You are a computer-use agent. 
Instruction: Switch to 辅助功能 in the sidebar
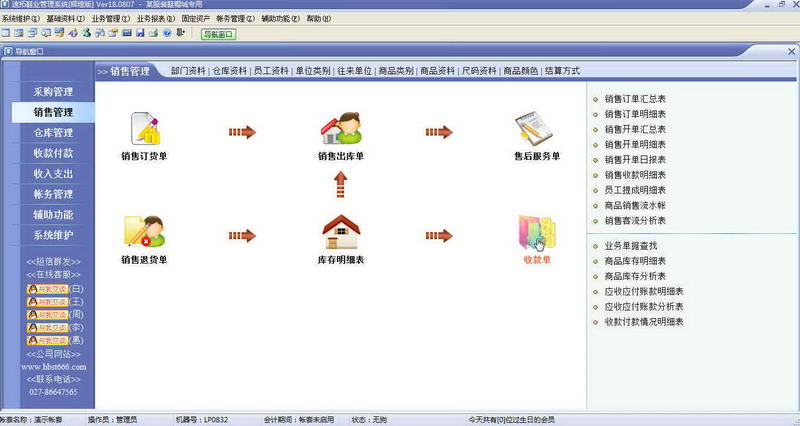coord(53,214)
